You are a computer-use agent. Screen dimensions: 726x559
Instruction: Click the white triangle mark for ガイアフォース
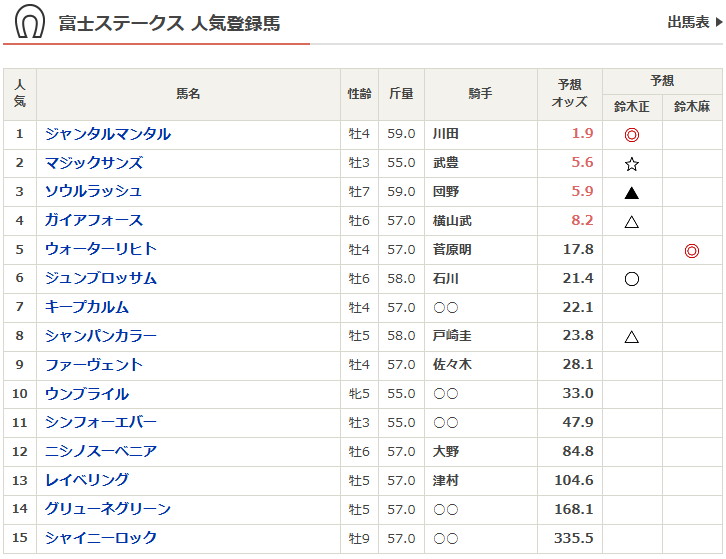tap(631, 221)
